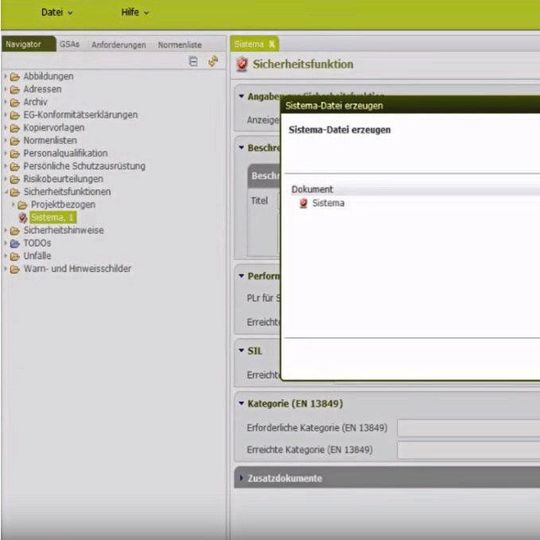The image size is (540, 540).
Task: Click the collapse-all icon in Navigator toolbar
Action: pos(194,62)
